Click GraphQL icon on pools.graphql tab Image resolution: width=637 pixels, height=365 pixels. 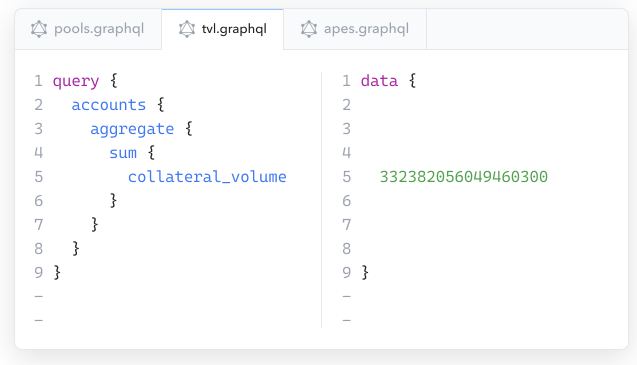39,29
